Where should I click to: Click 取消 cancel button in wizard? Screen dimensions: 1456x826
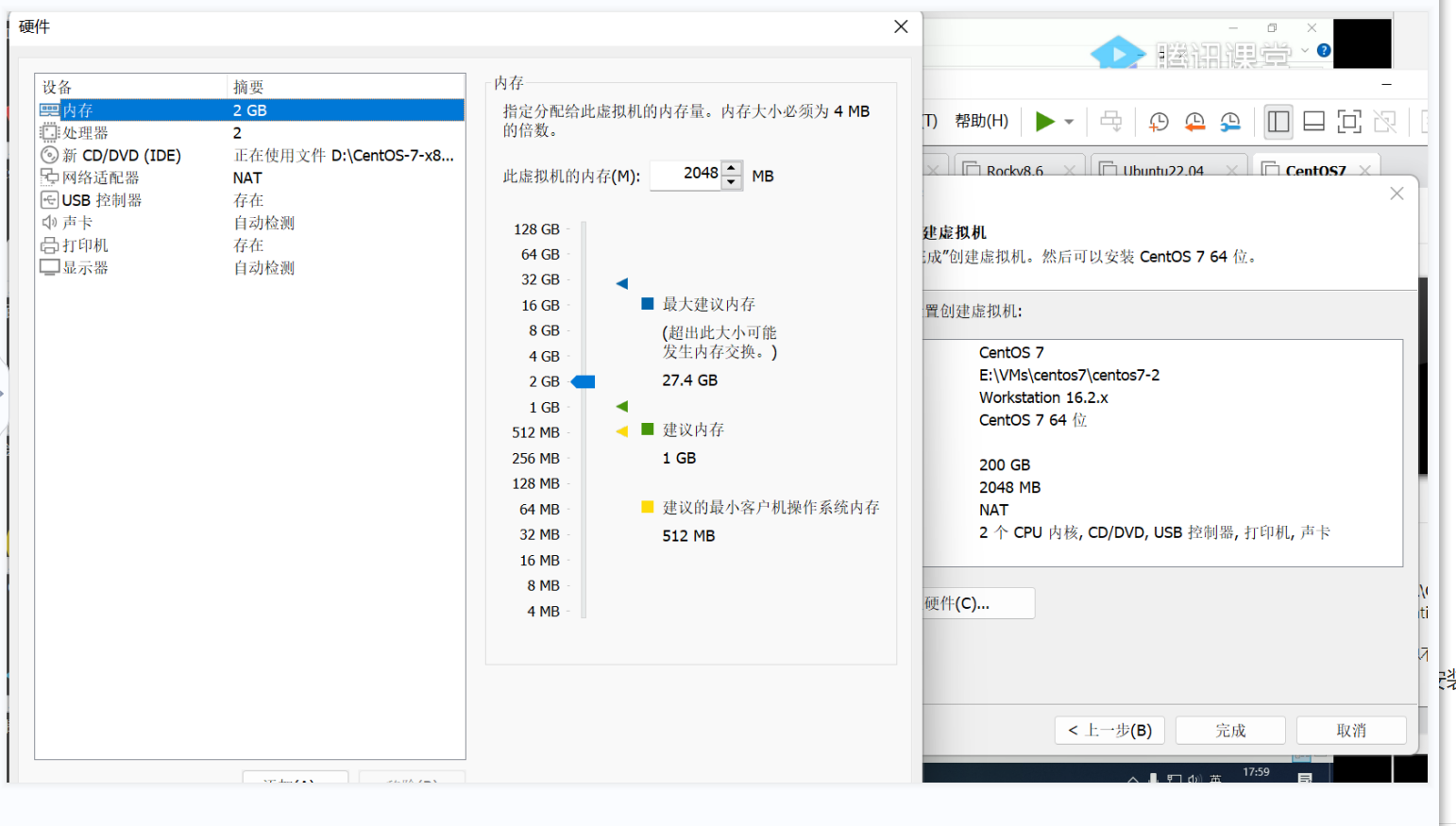click(1351, 731)
